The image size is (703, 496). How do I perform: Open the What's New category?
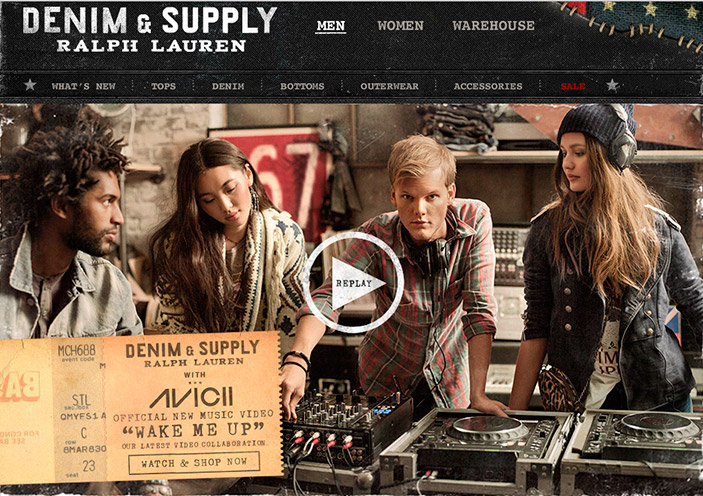point(83,86)
